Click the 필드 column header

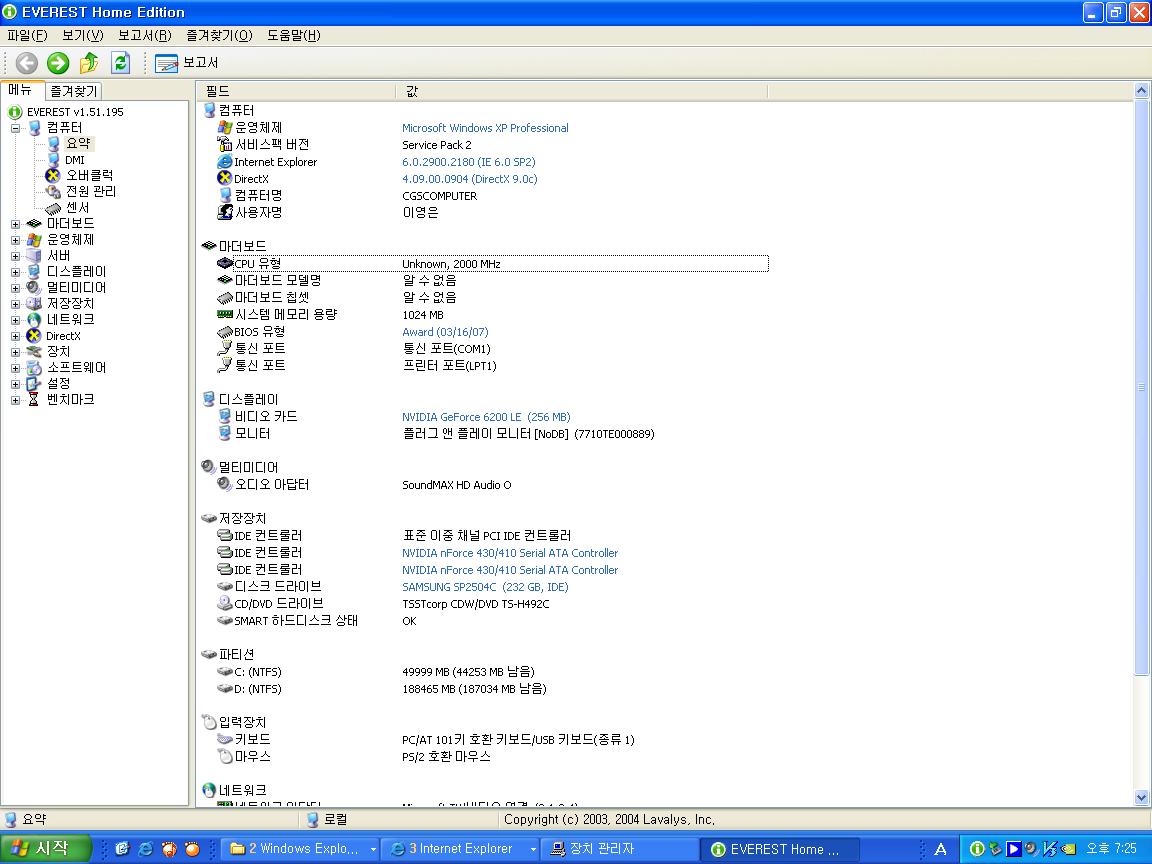(x=296, y=91)
